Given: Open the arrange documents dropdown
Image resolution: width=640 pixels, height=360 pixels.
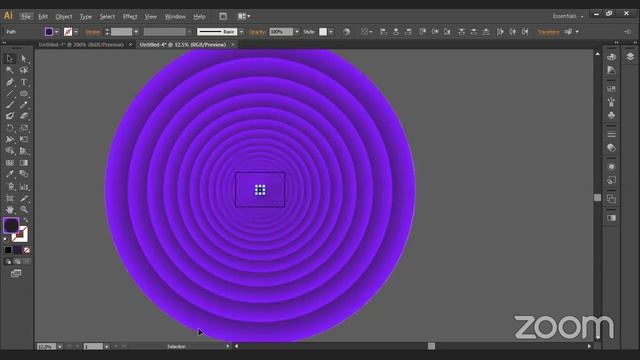Looking at the screenshot, I should (244, 16).
